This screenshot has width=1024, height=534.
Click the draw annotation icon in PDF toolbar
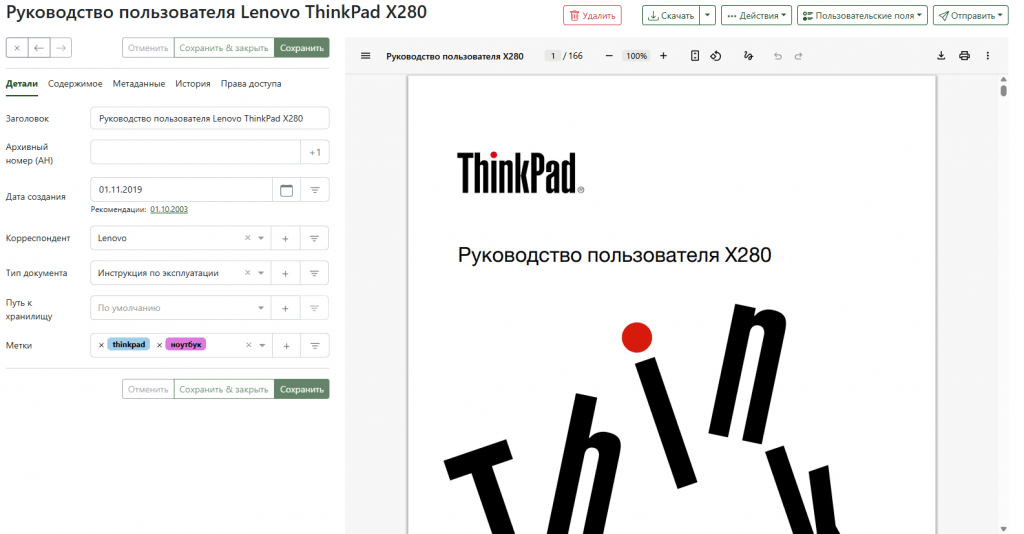pos(748,56)
